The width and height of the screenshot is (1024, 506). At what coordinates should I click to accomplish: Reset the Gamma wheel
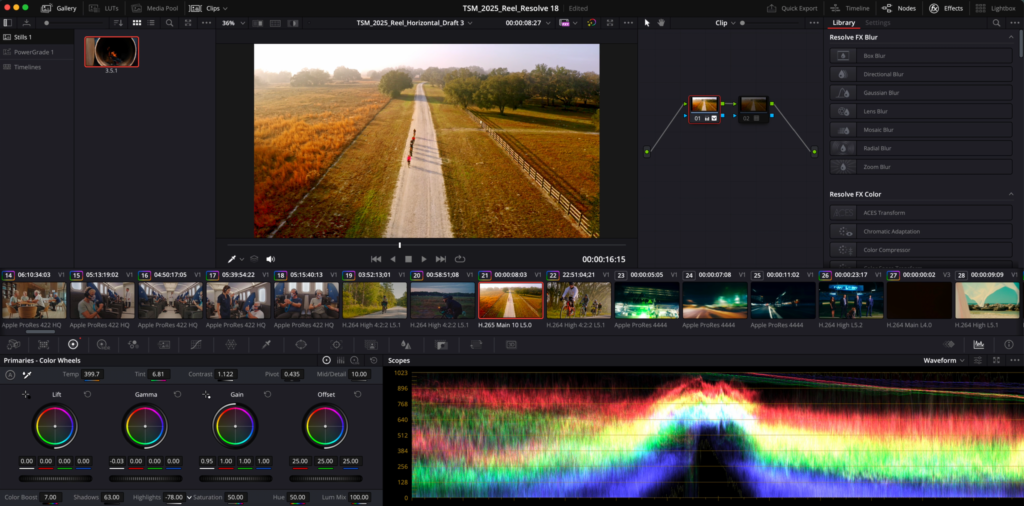pyautogui.click(x=177, y=394)
